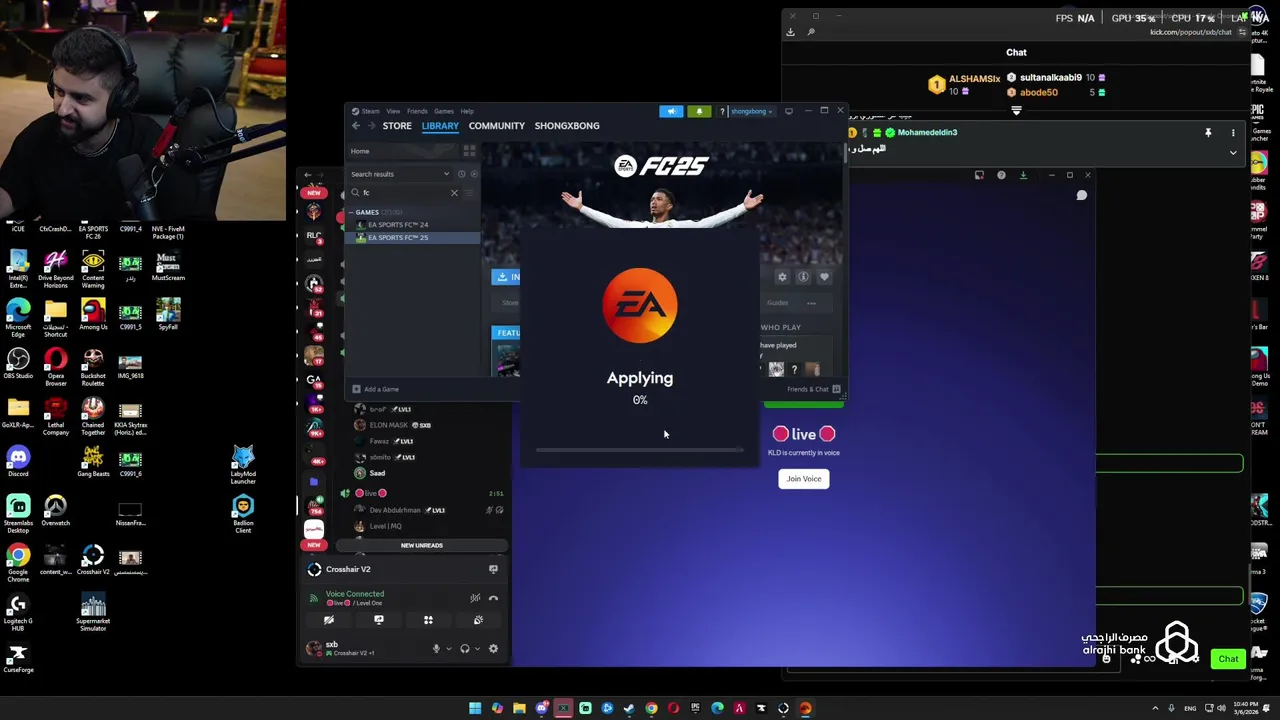
Task: Expand pinned message chevron in Kick chat
Action: pyautogui.click(x=1233, y=153)
